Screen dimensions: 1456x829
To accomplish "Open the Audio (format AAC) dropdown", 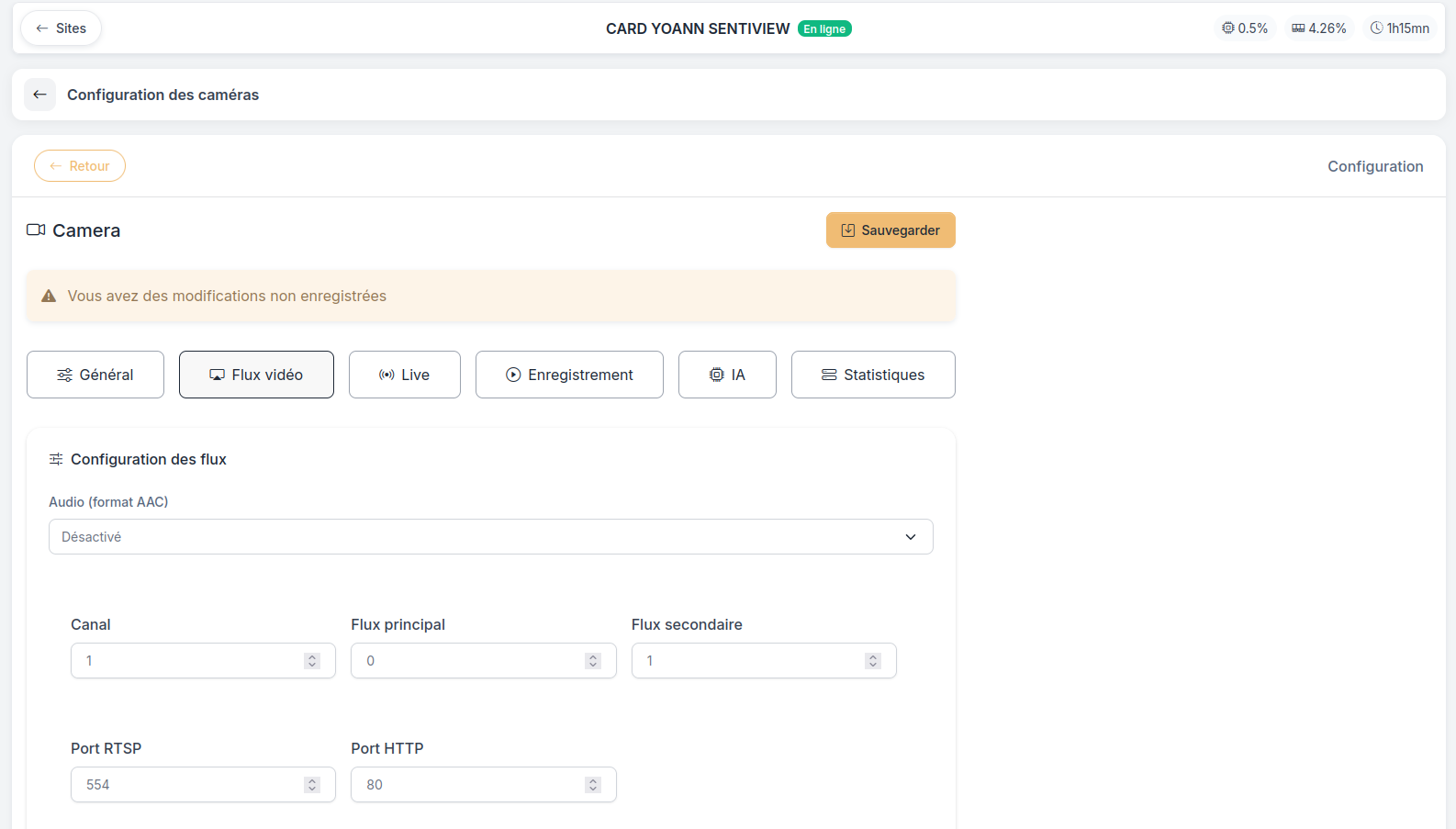I will (491, 537).
